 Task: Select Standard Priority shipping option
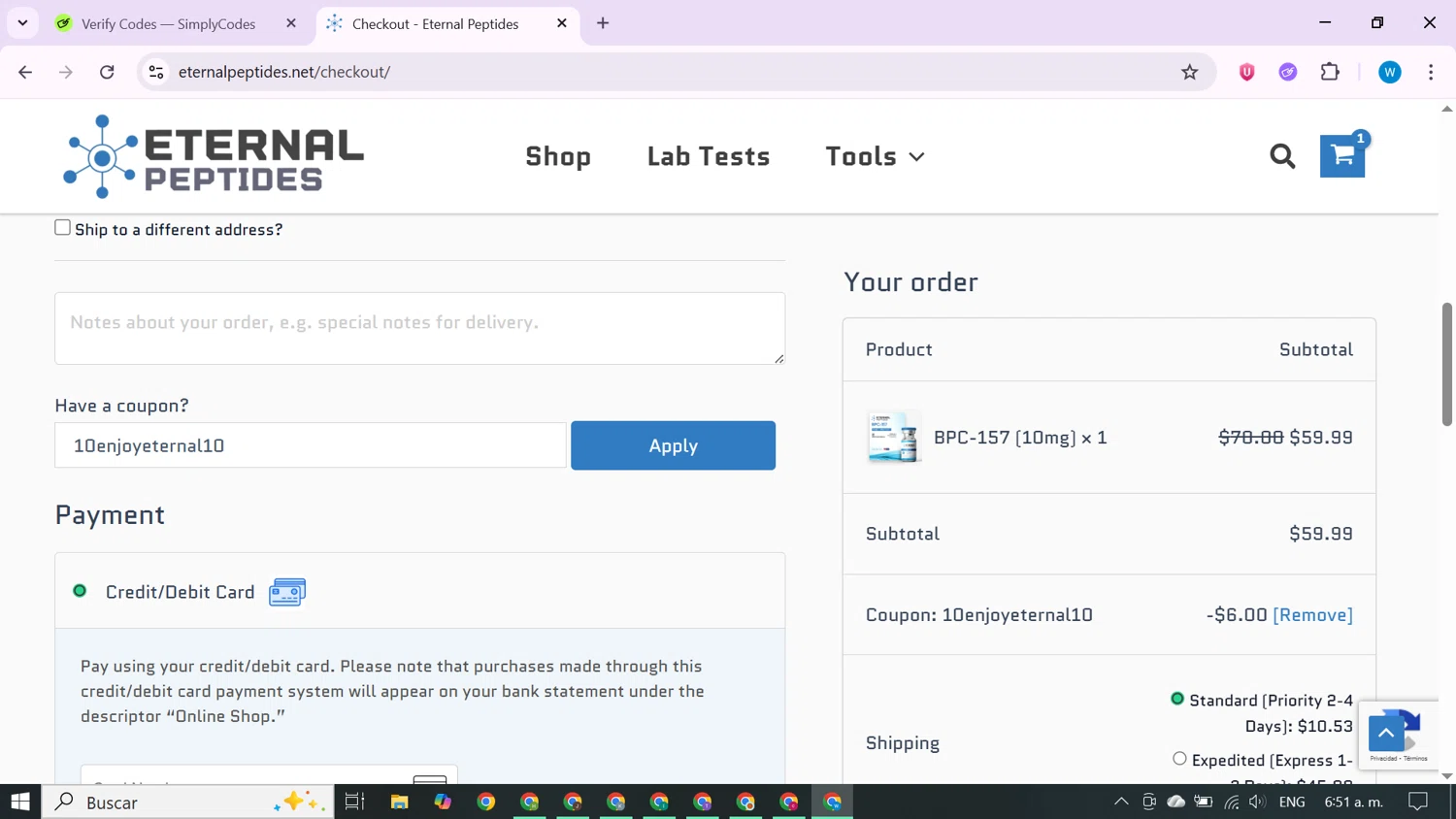coord(1177,699)
